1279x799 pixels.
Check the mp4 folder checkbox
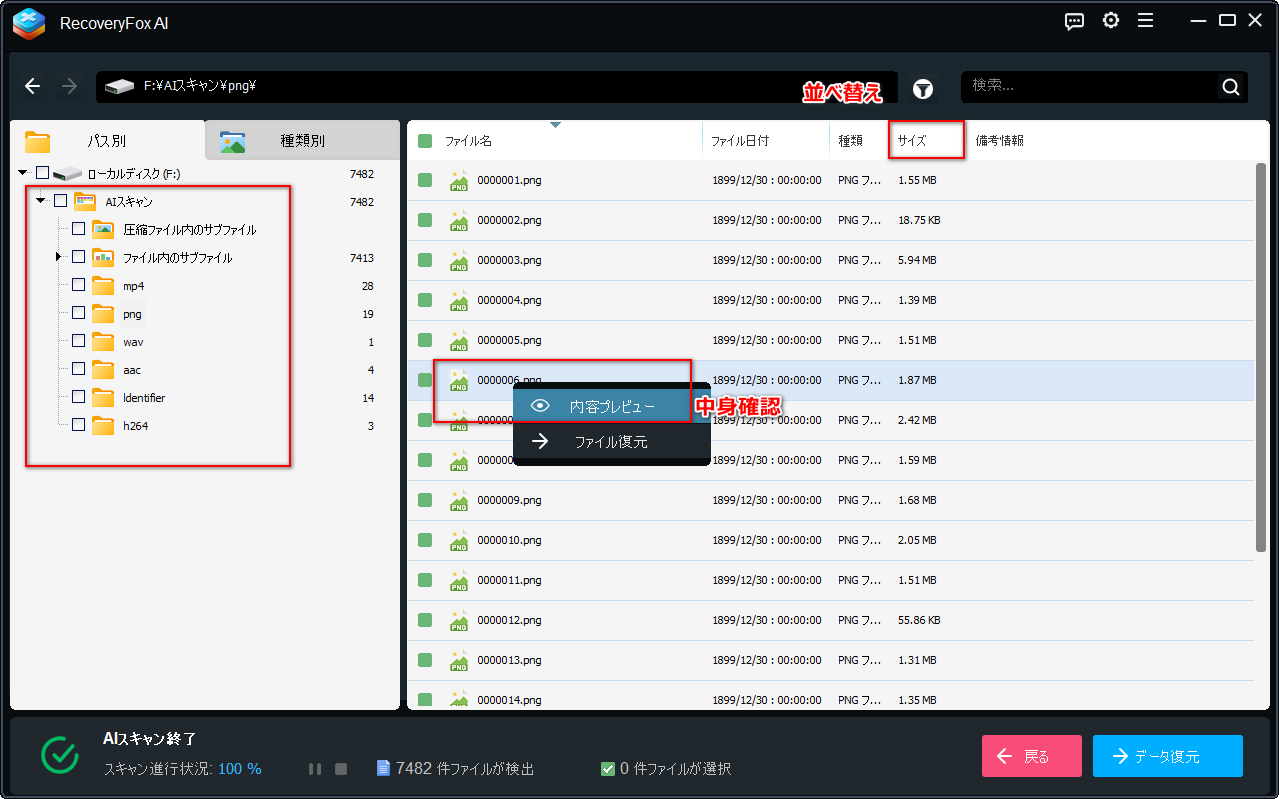coord(79,285)
